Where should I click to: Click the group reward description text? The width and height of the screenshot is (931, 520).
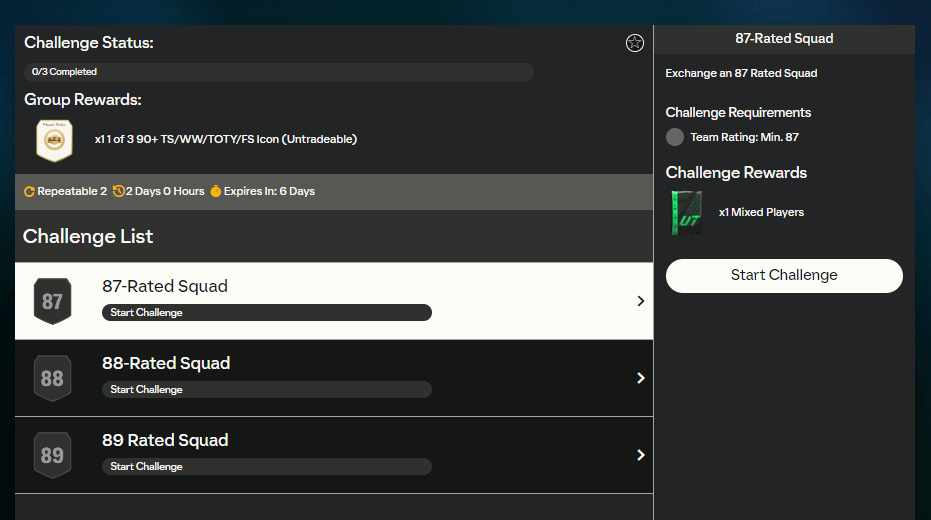tap(225, 139)
